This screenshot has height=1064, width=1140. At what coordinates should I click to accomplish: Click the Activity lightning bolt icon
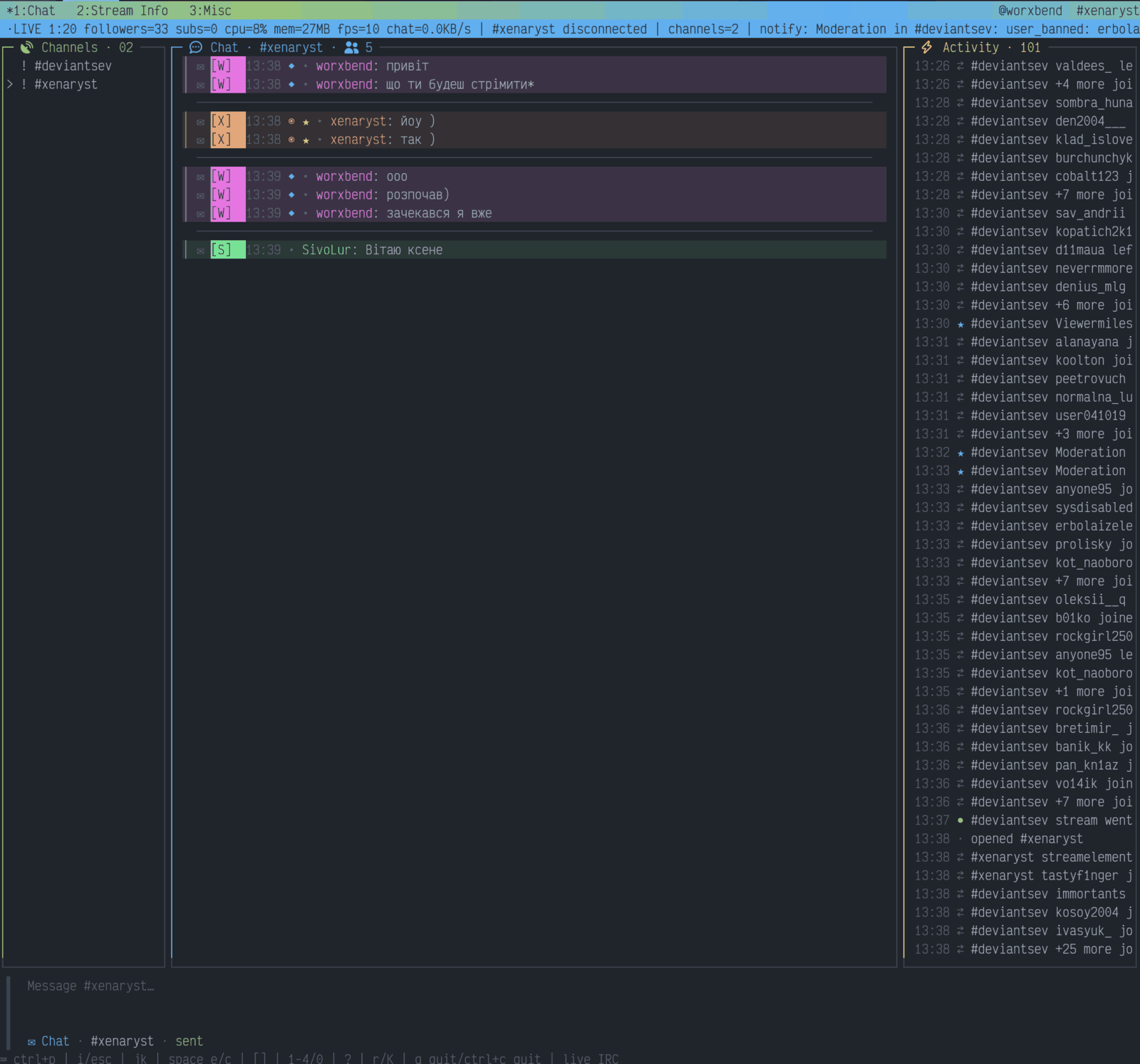927,48
